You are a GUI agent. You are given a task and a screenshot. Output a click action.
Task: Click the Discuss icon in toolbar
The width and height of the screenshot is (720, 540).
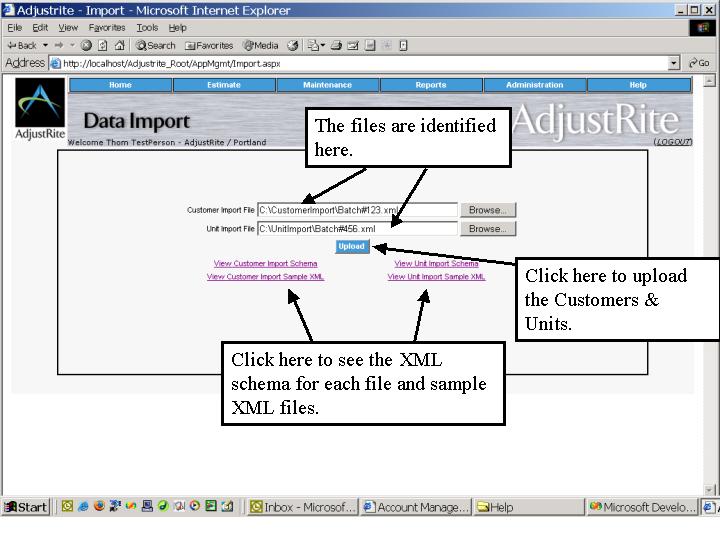pos(370,45)
